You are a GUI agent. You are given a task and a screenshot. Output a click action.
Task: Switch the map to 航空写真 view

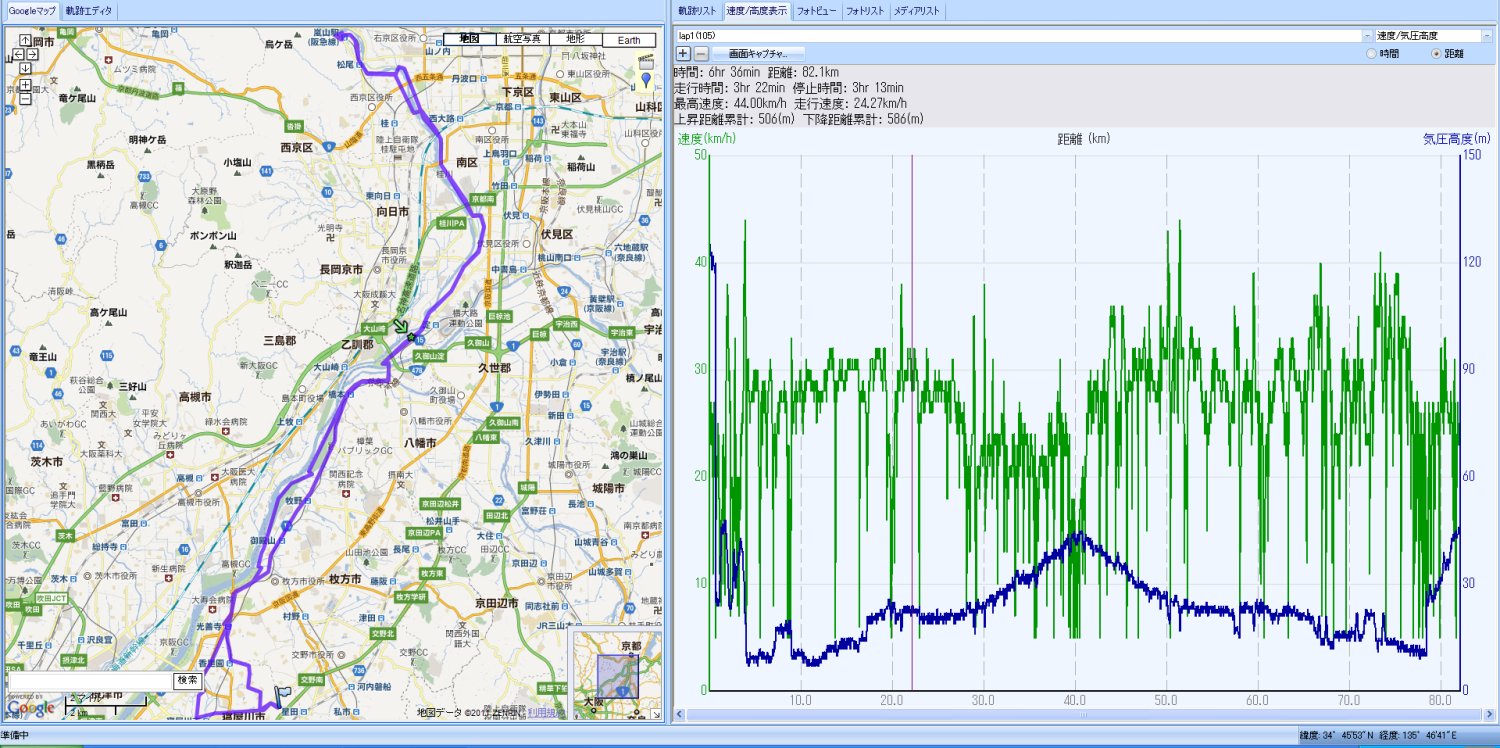pos(521,39)
